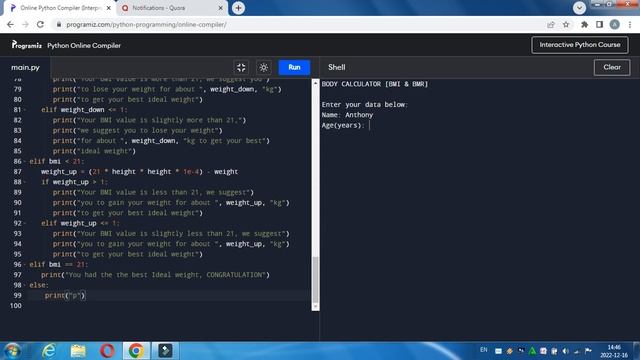Click print("p") on line 99
The height and width of the screenshot is (360, 640).
65,296
